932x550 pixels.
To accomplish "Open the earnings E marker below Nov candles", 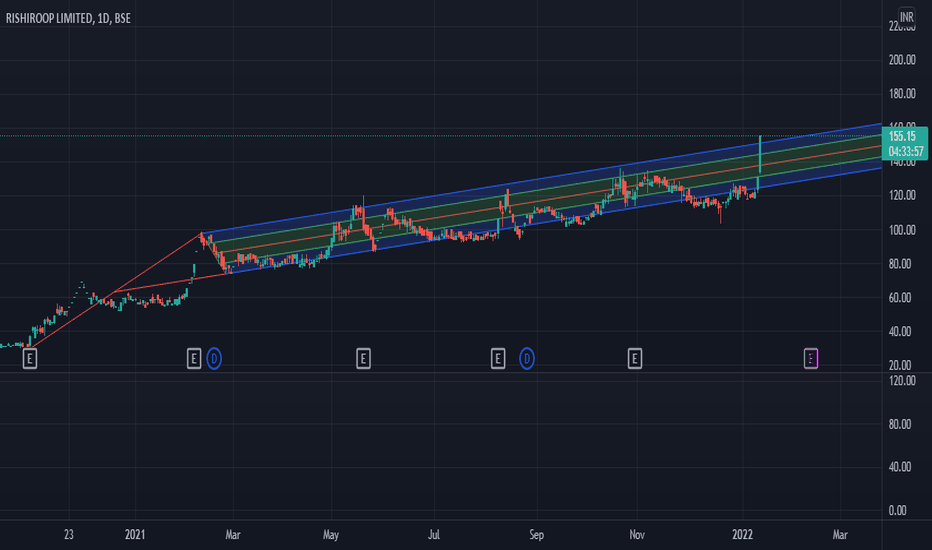I will (x=634, y=359).
